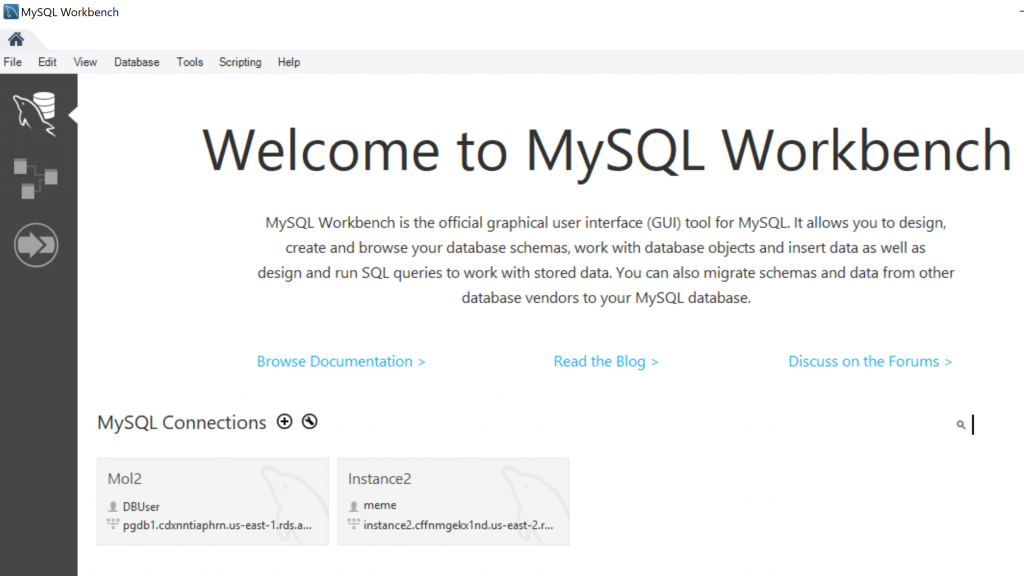Viewport: 1024px width, 576px height.
Task: Open the Models view sidebar icon
Action: tap(35, 178)
